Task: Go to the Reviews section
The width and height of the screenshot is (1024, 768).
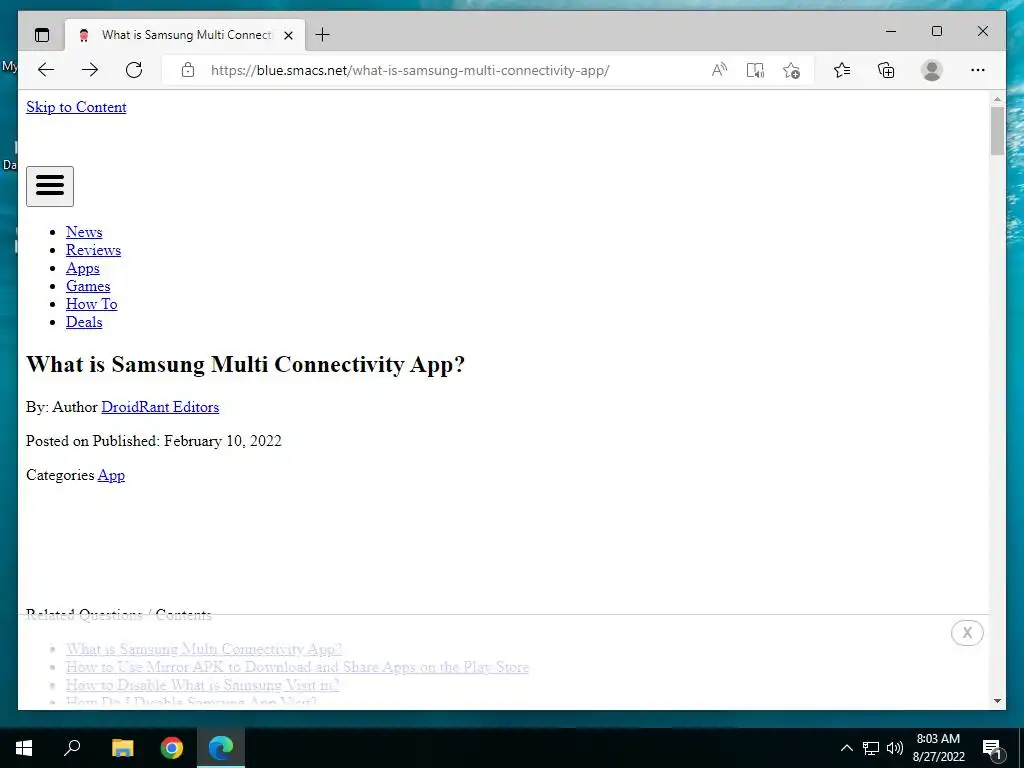Action: tap(93, 250)
